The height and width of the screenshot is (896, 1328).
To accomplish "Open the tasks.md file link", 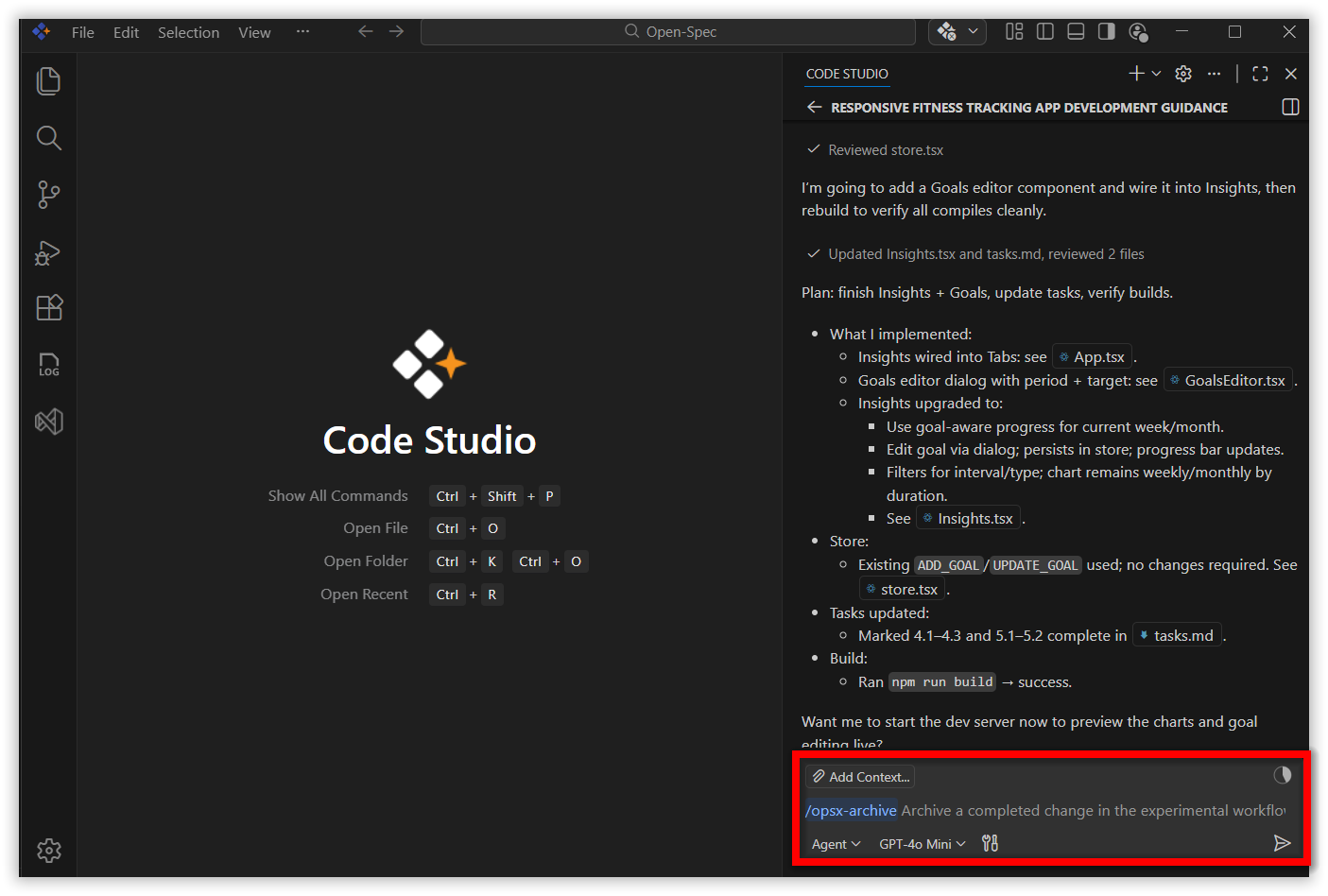I will coord(1177,636).
